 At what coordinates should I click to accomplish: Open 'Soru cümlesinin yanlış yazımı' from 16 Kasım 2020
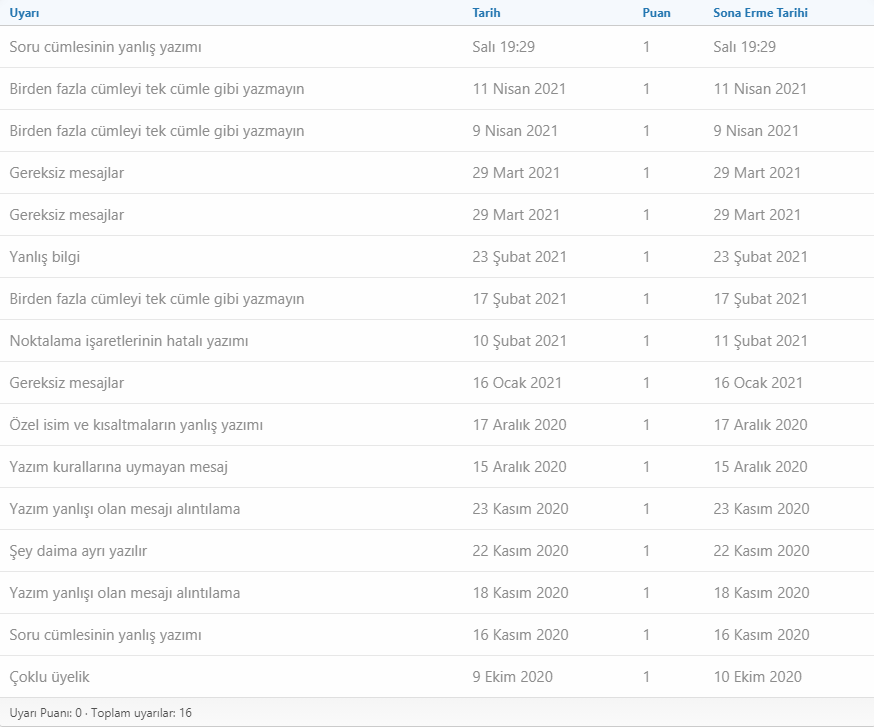point(106,635)
